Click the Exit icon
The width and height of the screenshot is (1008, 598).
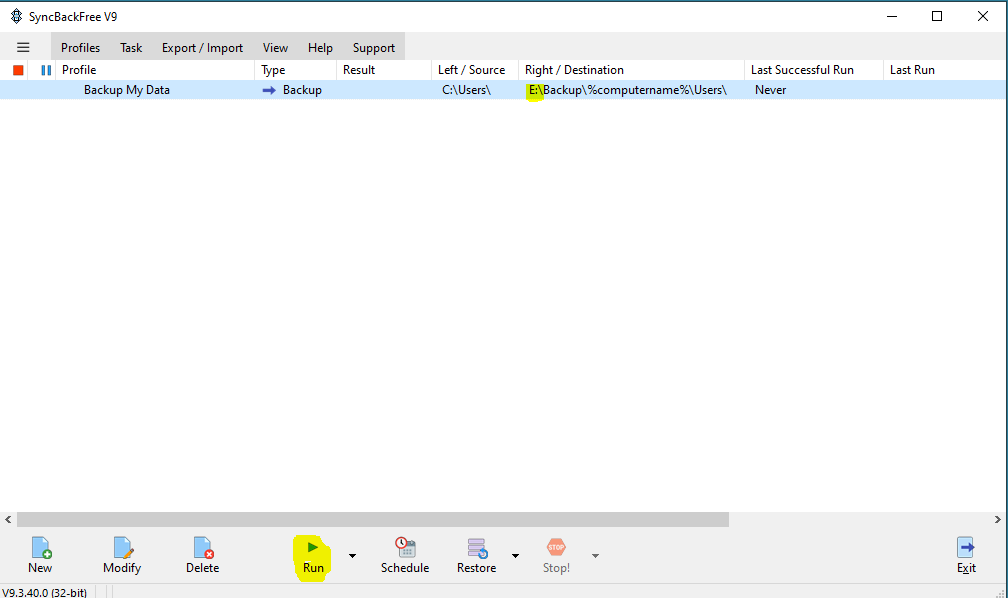[966, 549]
